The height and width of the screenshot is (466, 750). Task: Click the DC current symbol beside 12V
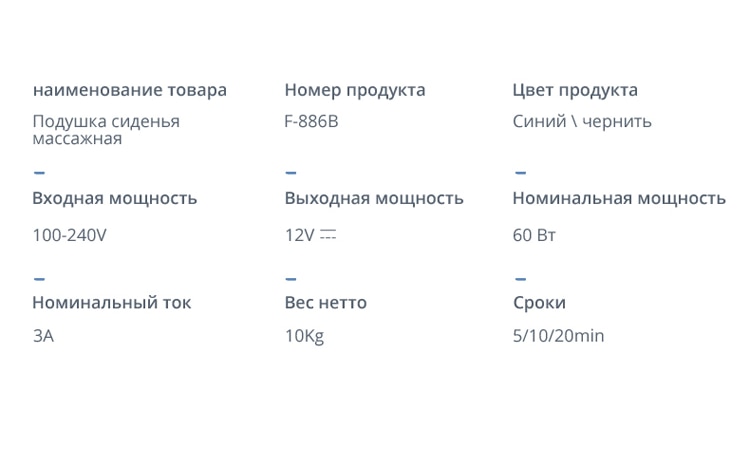pos(328,234)
